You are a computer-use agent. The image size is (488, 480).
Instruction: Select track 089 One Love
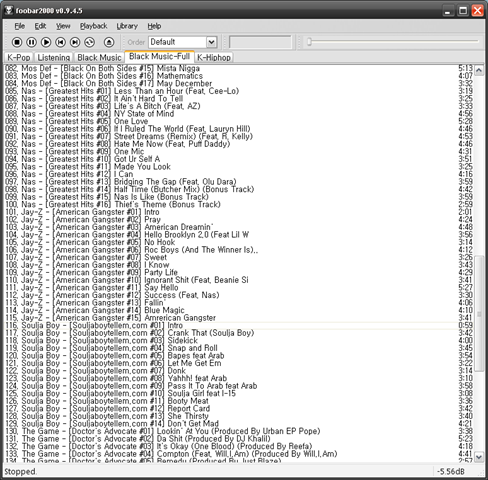click(x=239, y=121)
